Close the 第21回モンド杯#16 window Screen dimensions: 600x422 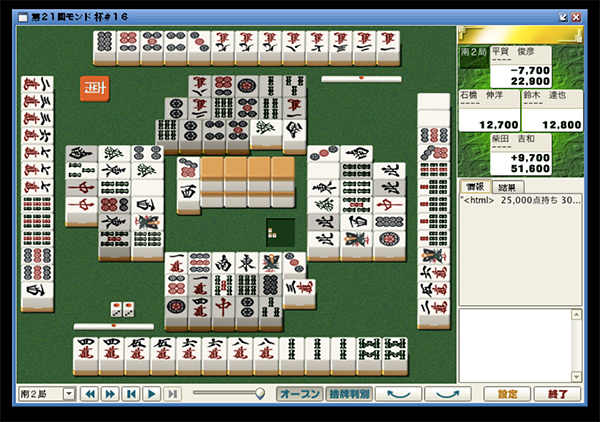click(576, 17)
